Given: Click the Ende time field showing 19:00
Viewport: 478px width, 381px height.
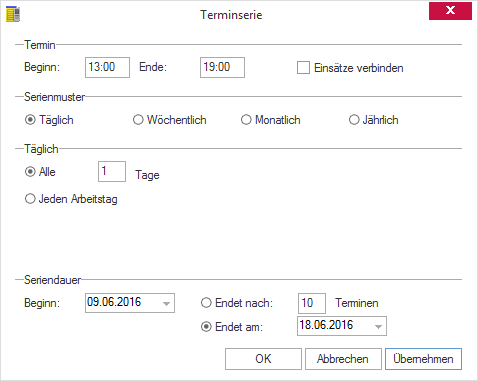Looking at the screenshot, I should [x=222, y=67].
